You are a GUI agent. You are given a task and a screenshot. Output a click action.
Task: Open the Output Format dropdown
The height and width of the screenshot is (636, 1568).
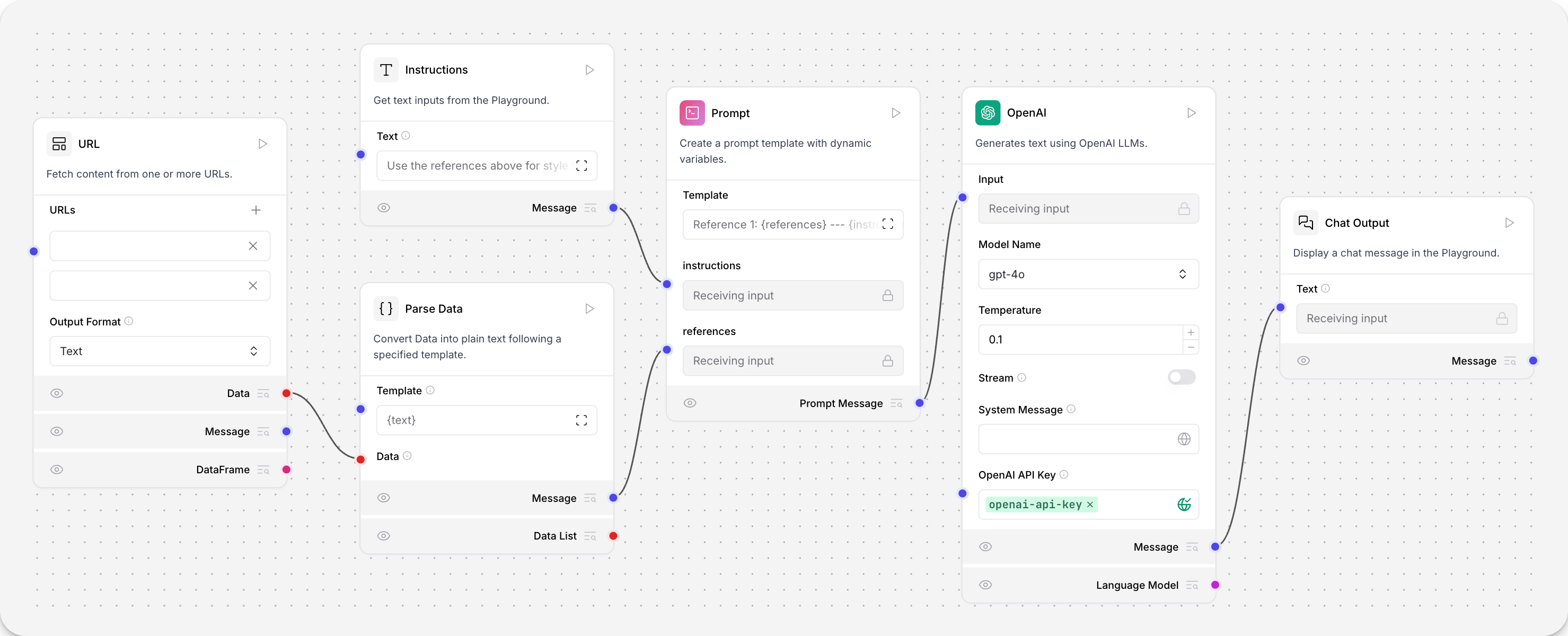click(160, 351)
